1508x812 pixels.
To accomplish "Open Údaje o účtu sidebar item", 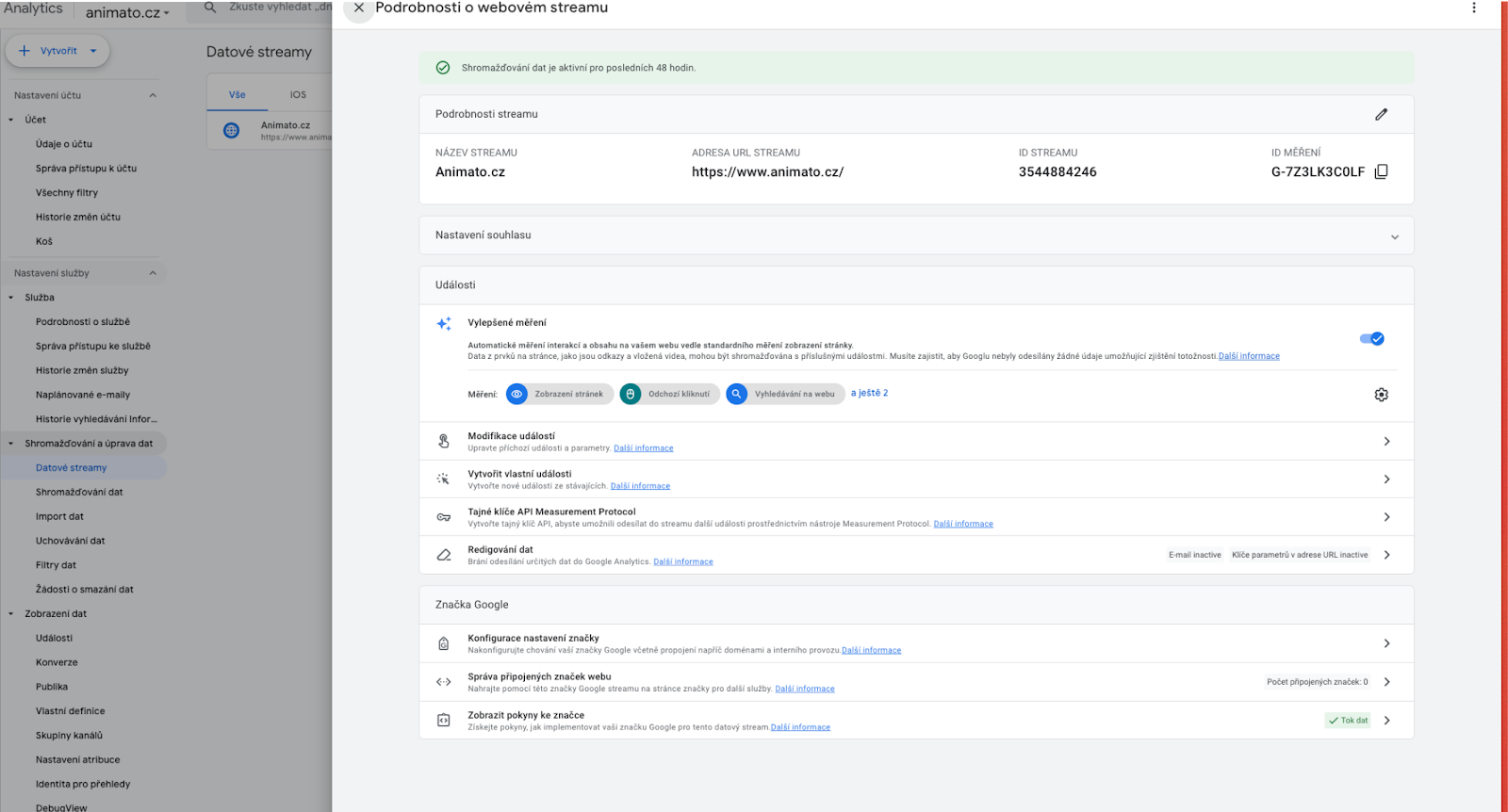I will 64,144.
